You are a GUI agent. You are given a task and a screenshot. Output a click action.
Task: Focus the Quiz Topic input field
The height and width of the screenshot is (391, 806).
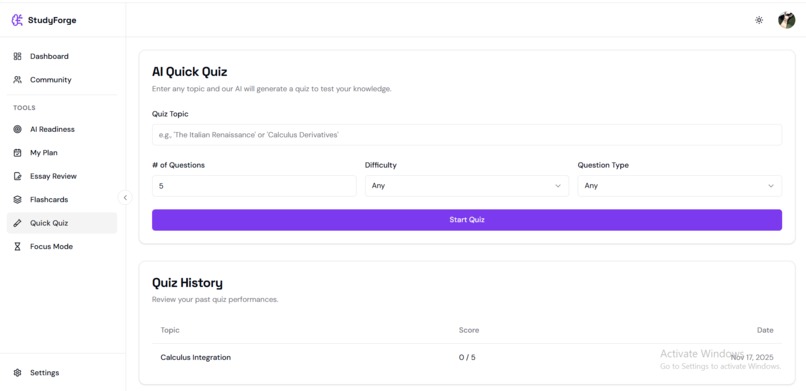pyautogui.click(x=467, y=135)
